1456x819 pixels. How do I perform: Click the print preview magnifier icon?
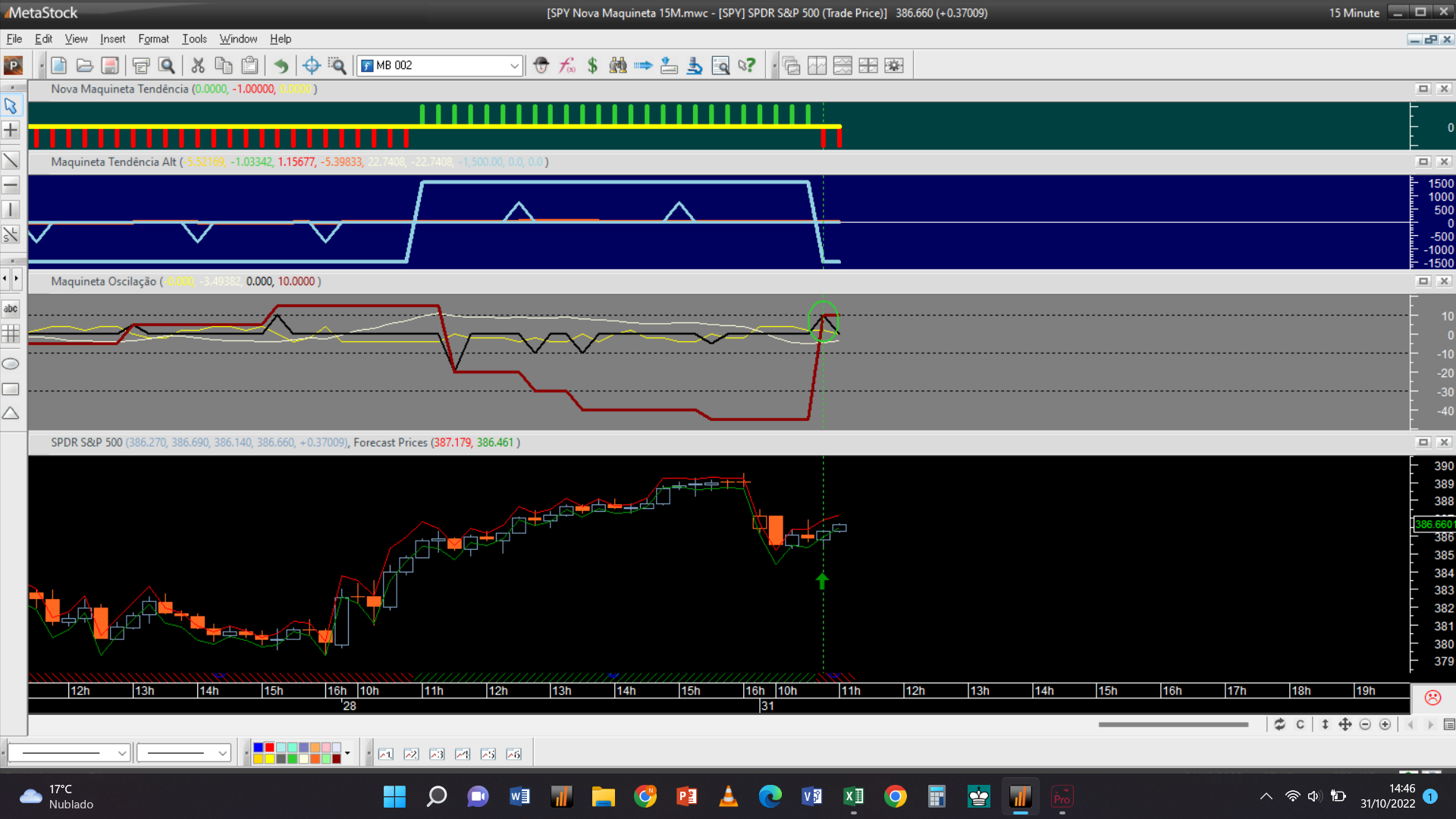167,66
